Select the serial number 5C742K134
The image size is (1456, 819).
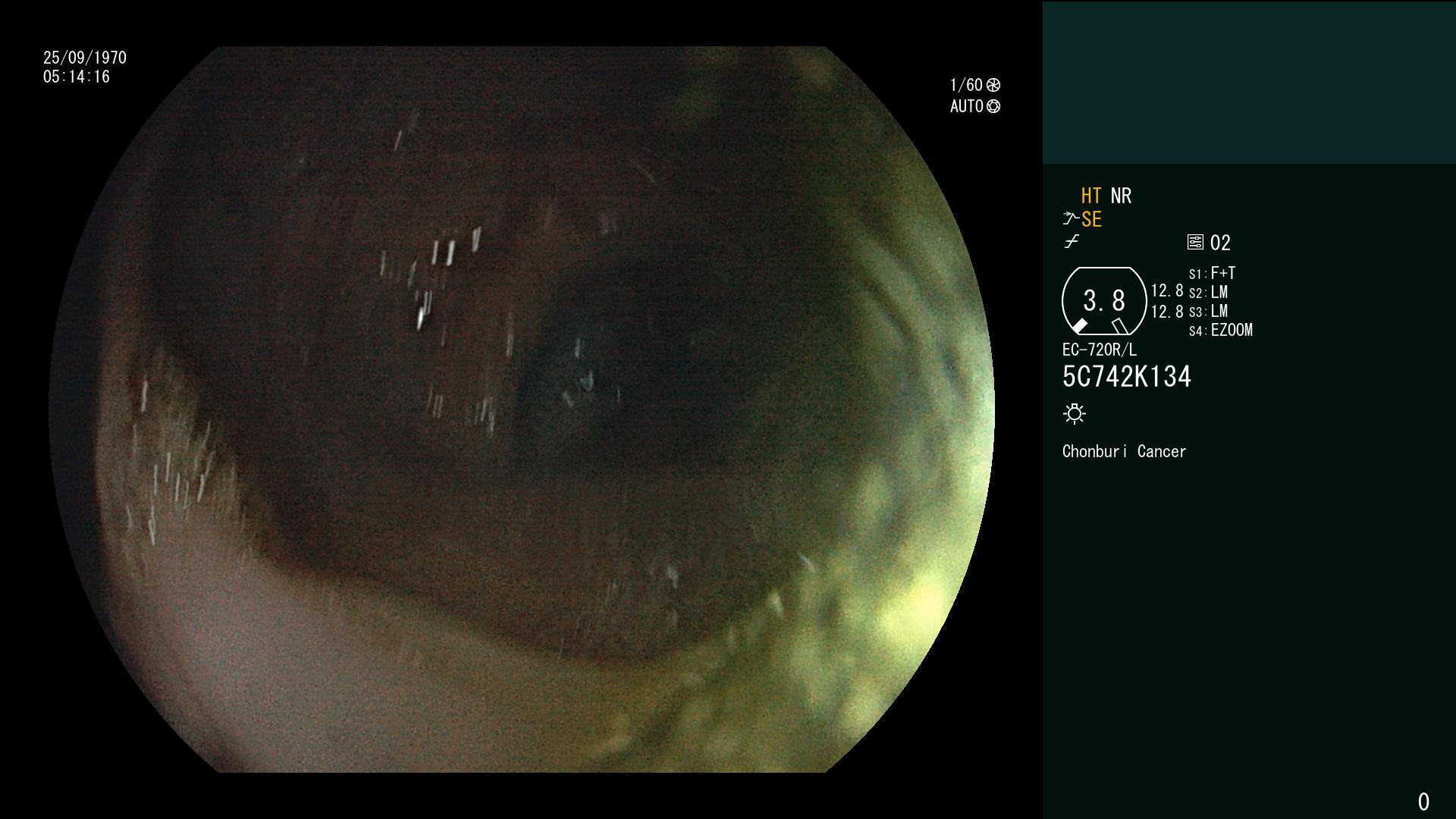pos(1127,377)
